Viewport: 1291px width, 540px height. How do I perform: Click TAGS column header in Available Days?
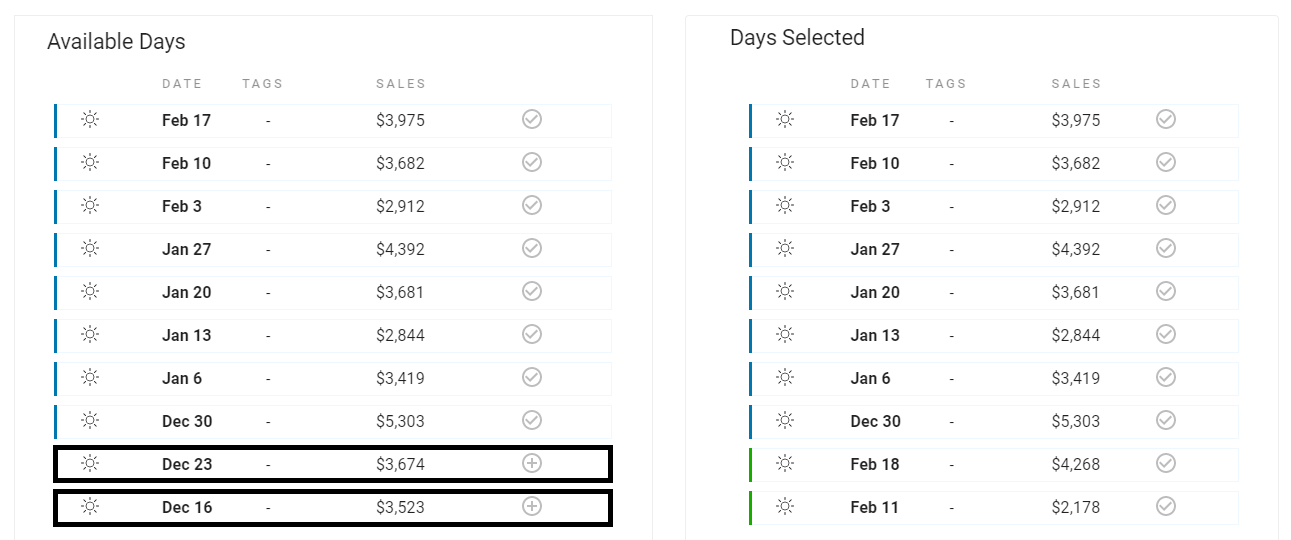tap(263, 84)
